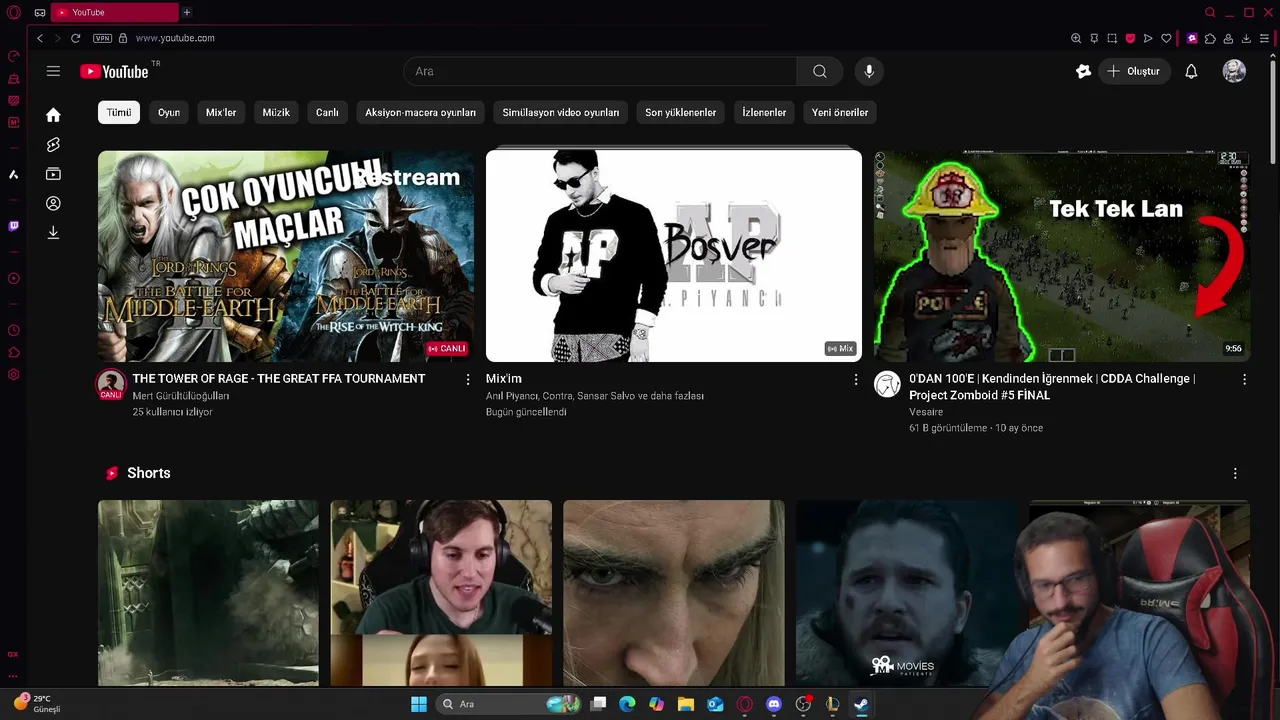Click the sparkle icon beside Oluştur
1280x720 pixels.
tap(1083, 71)
